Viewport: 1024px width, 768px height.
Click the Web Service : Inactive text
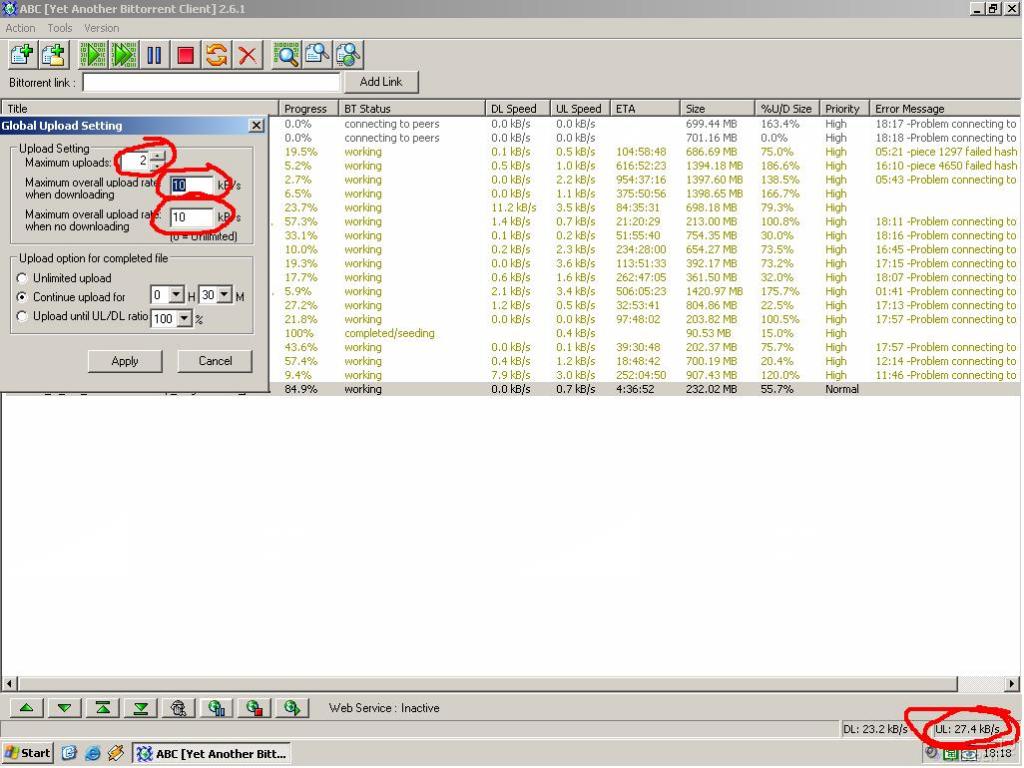pos(384,708)
